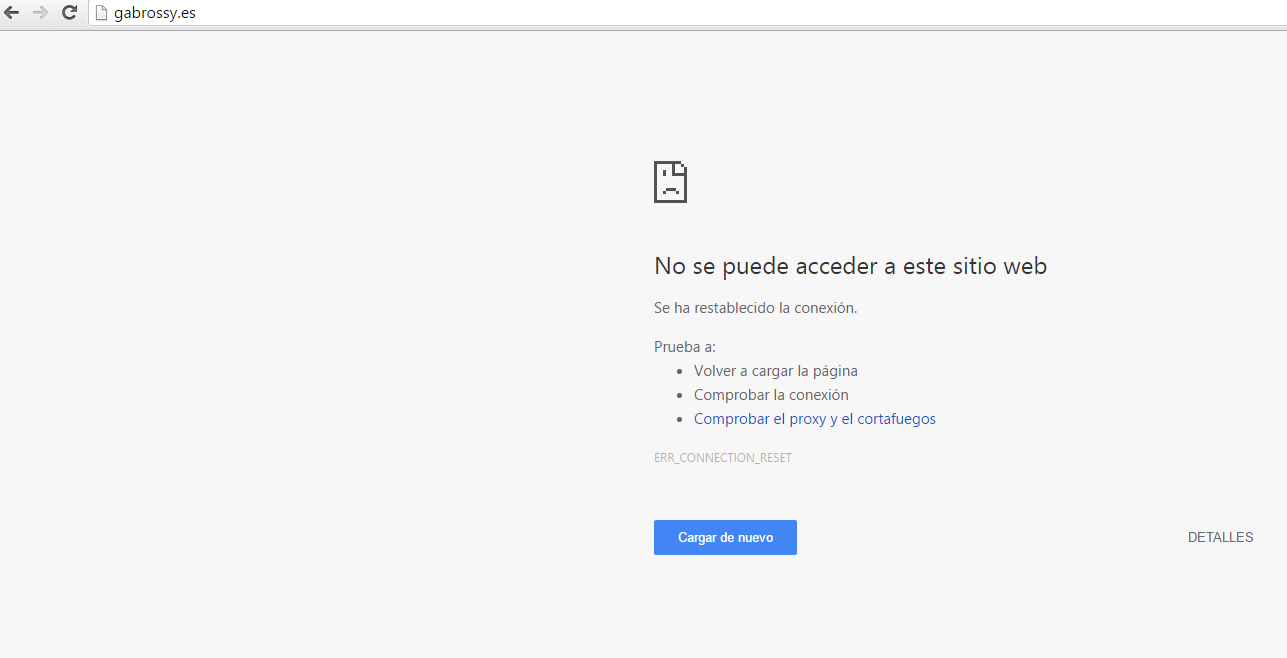This screenshot has width=1287, height=658.
Task: Click the heading 'No se puede acceder a este sitio web'
Action: tap(850, 266)
